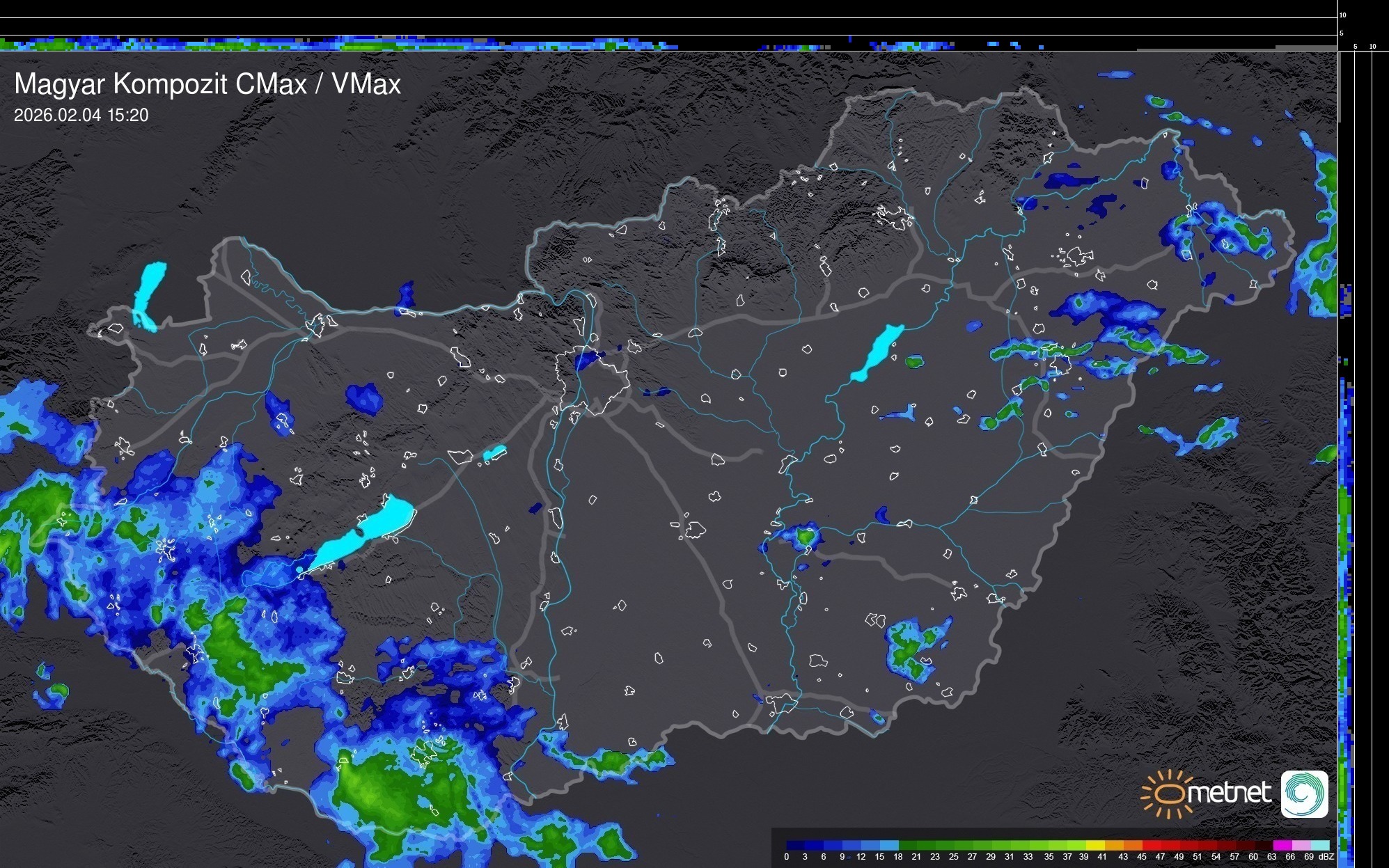The image size is (1389, 868).
Task: Click the light cyan 69 dBZ swatch
Action: tap(1321, 845)
